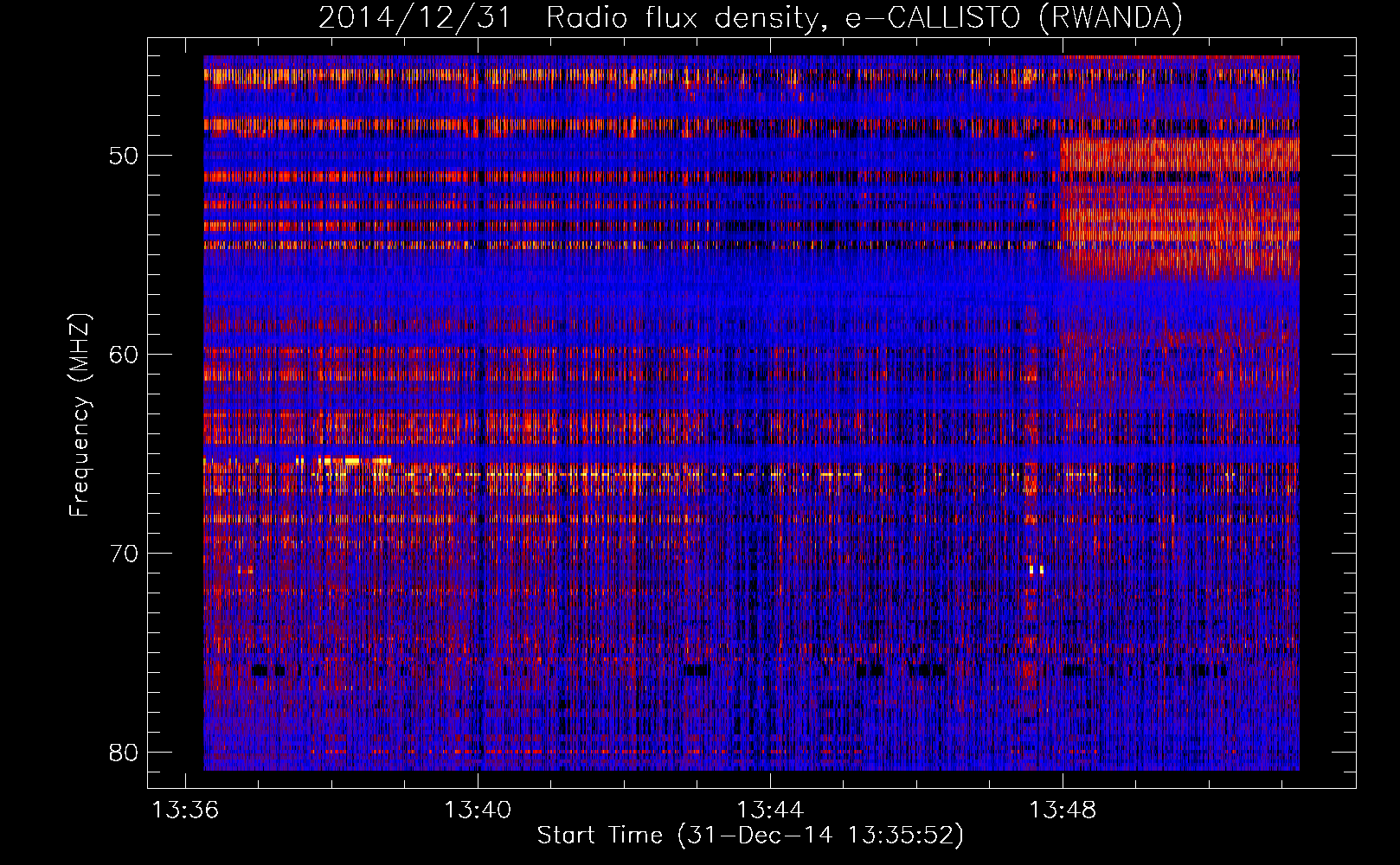Click the plot title mentioning e-CALLISTO (RWANDA)
Screen dimensions: 1400x865
click(x=750, y=17)
